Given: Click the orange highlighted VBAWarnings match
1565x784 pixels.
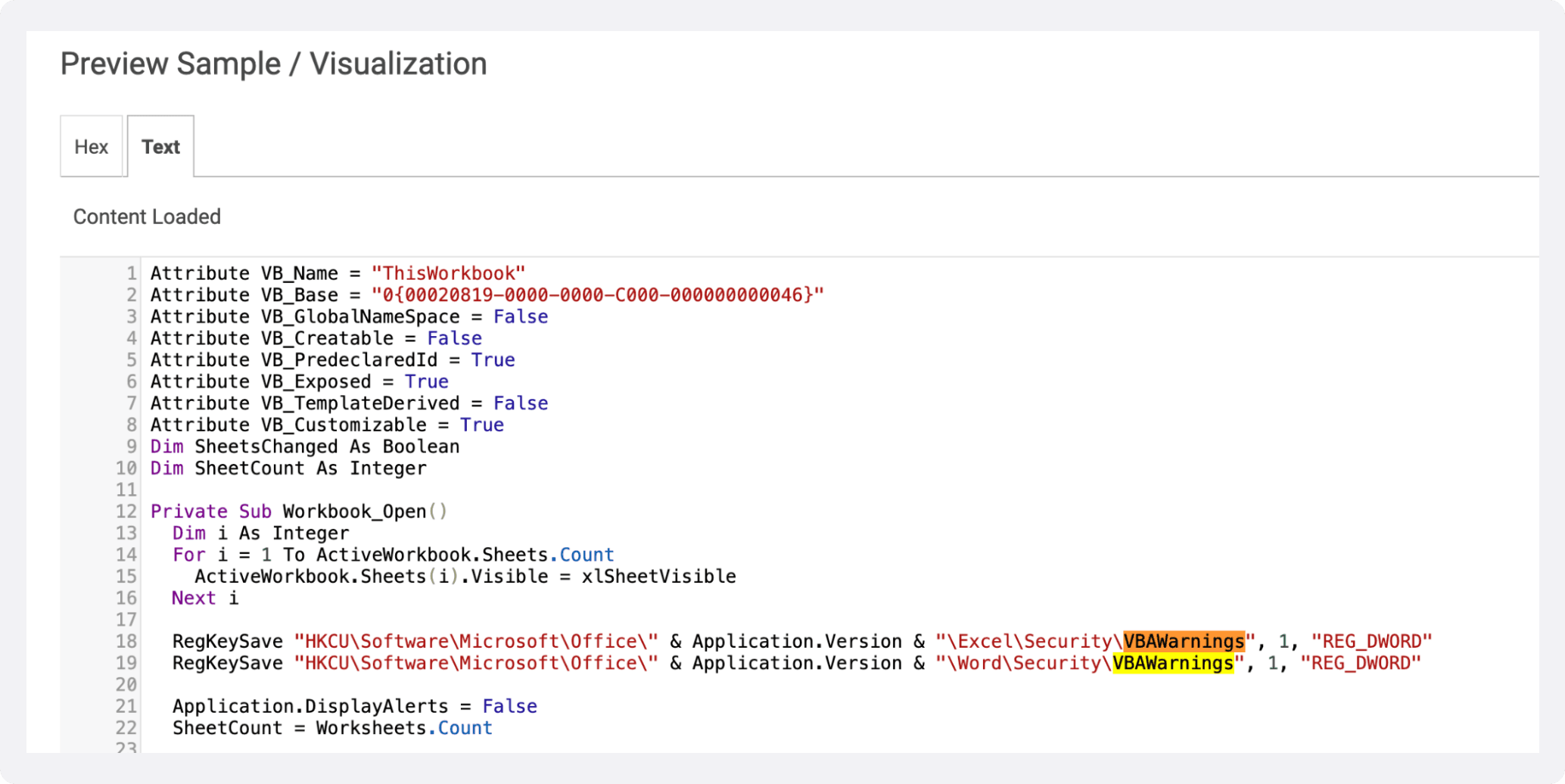Looking at the screenshot, I should [1183, 641].
